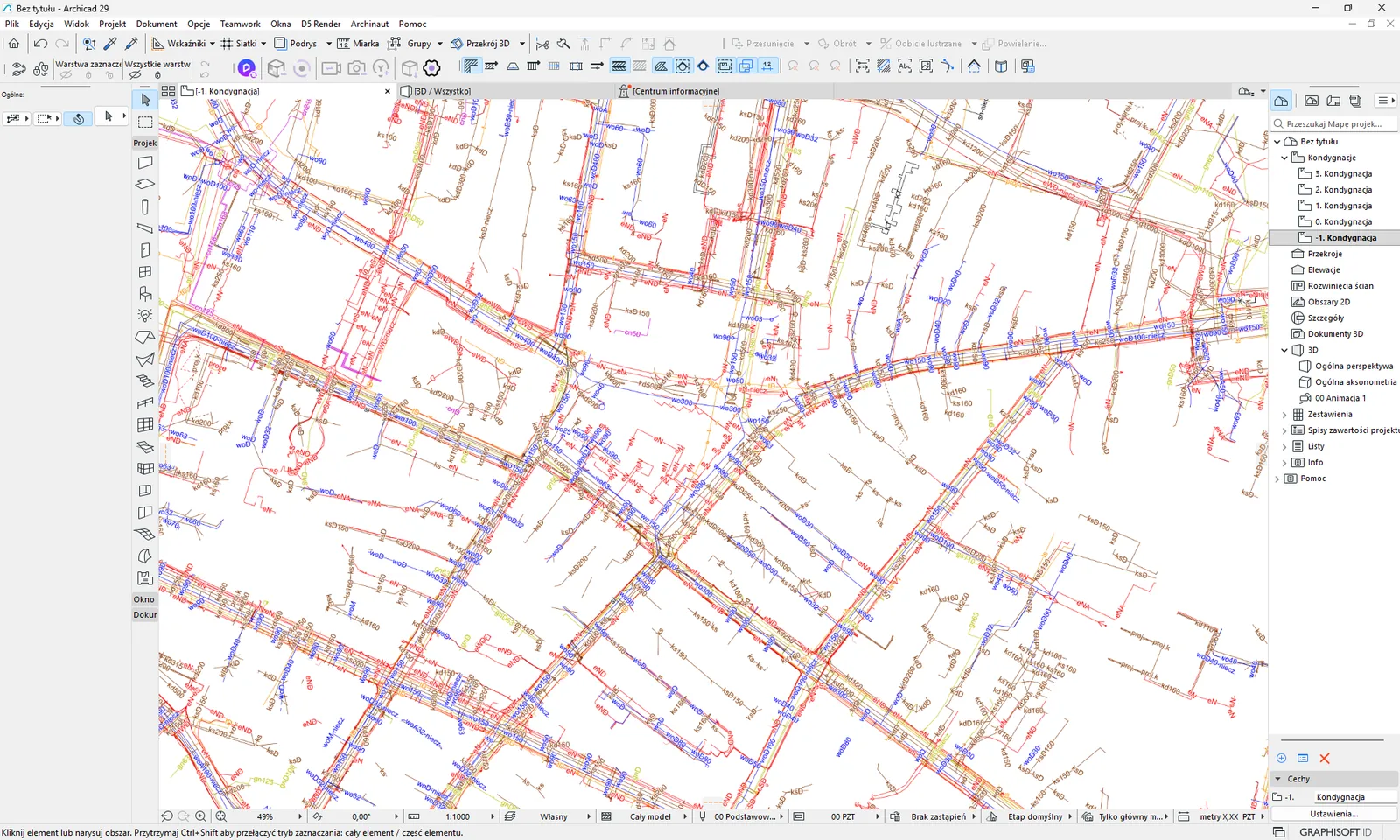Select the Stair tool in toolbox
This screenshot has width=1400, height=840.
tap(145, 381)
